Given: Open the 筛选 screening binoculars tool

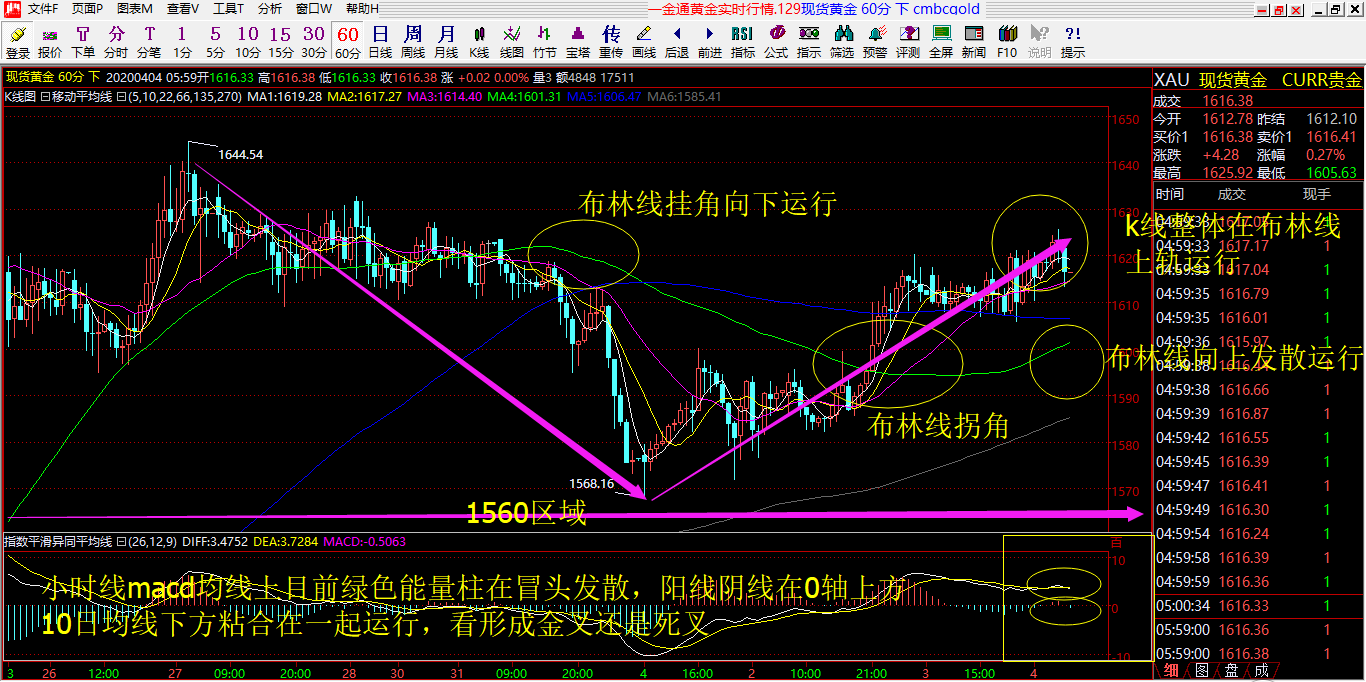Looking at the screenshot, I should click(x=842, y=42).
